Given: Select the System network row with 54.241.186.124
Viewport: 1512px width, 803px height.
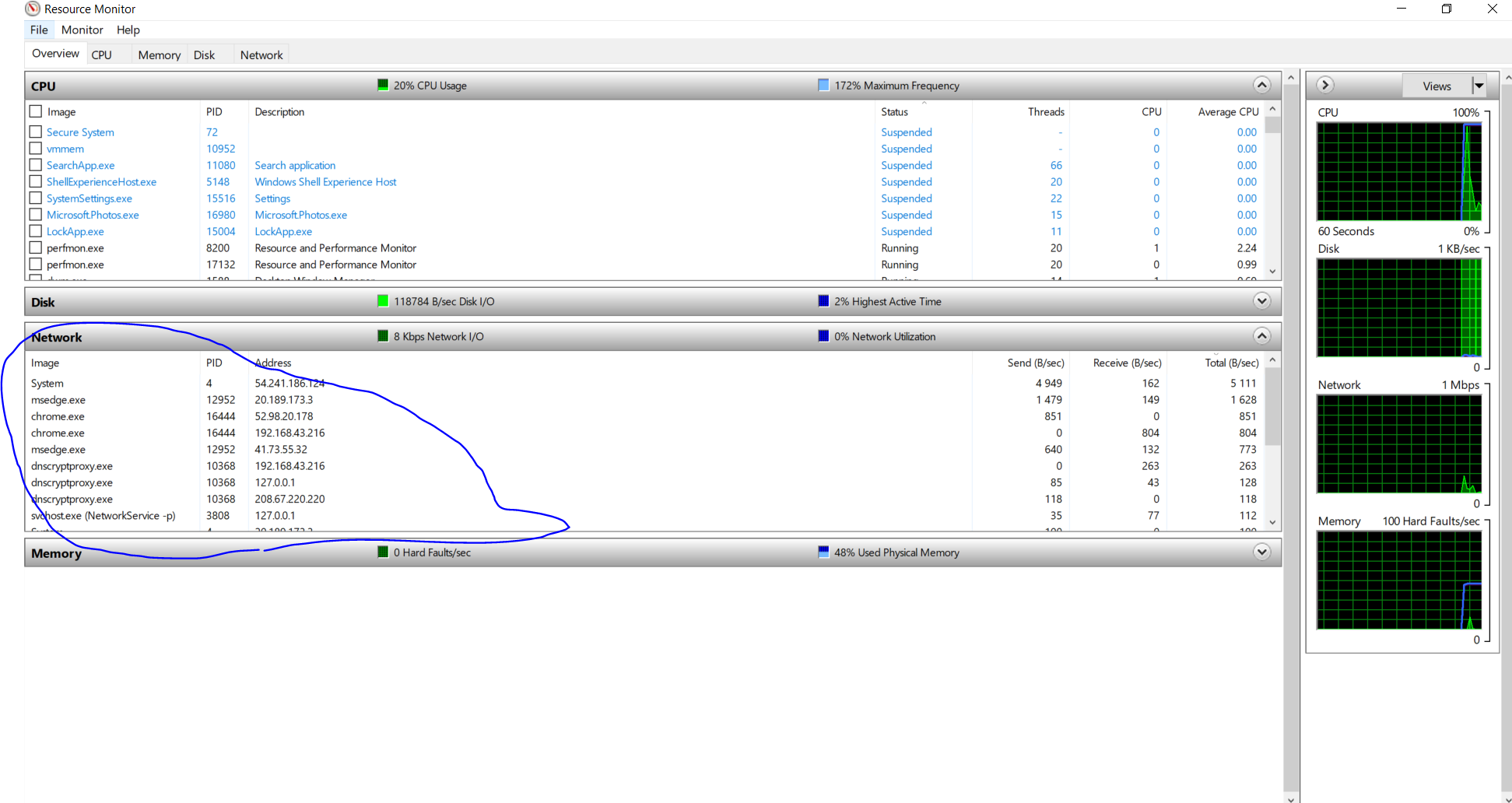Looking at the screenshot, I should [x=645, y=383].
